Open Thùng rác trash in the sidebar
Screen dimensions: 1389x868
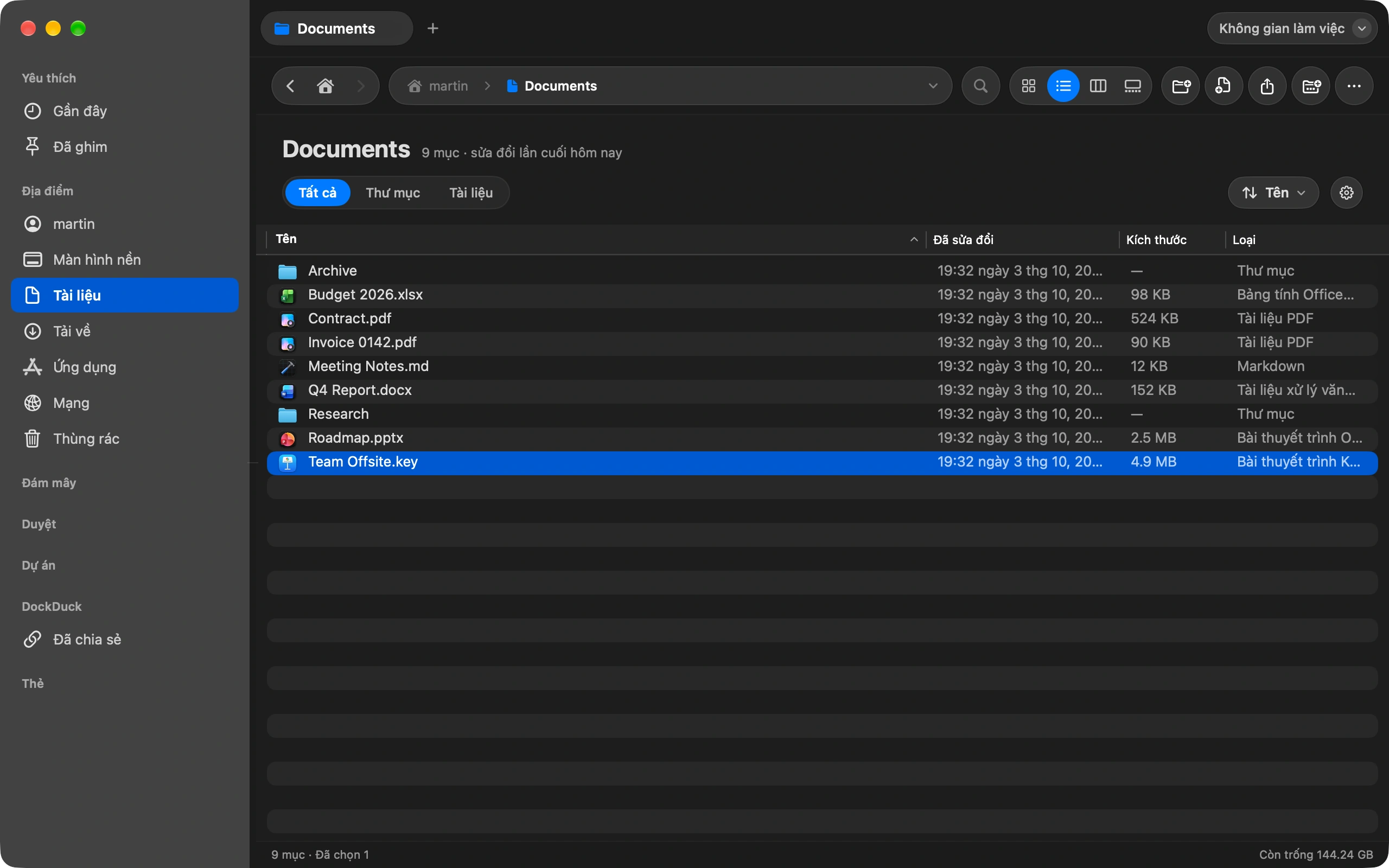(x=125, y=438)
